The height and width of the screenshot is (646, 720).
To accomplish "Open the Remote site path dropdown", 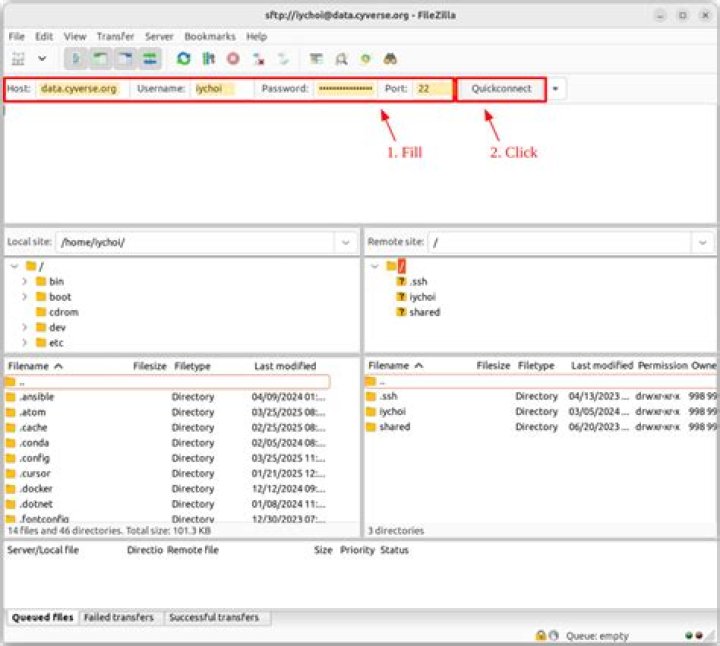I will point(703,242).
